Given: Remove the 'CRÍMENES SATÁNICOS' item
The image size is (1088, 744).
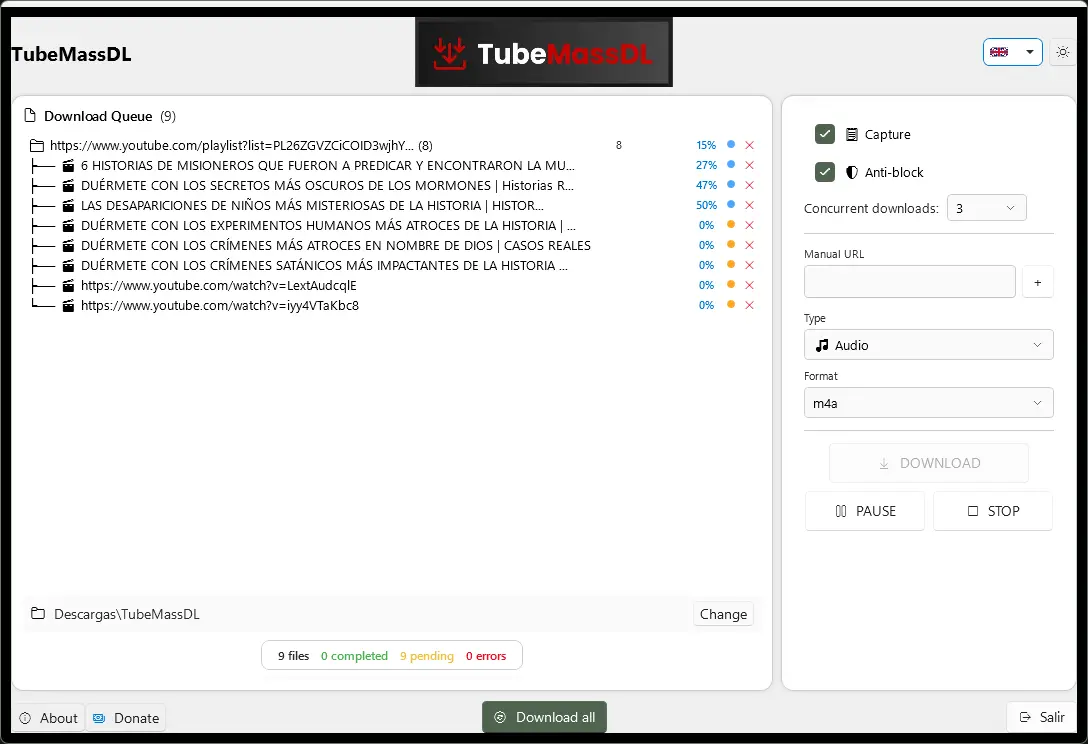Looking at the screenshot, I should point(749,265).
